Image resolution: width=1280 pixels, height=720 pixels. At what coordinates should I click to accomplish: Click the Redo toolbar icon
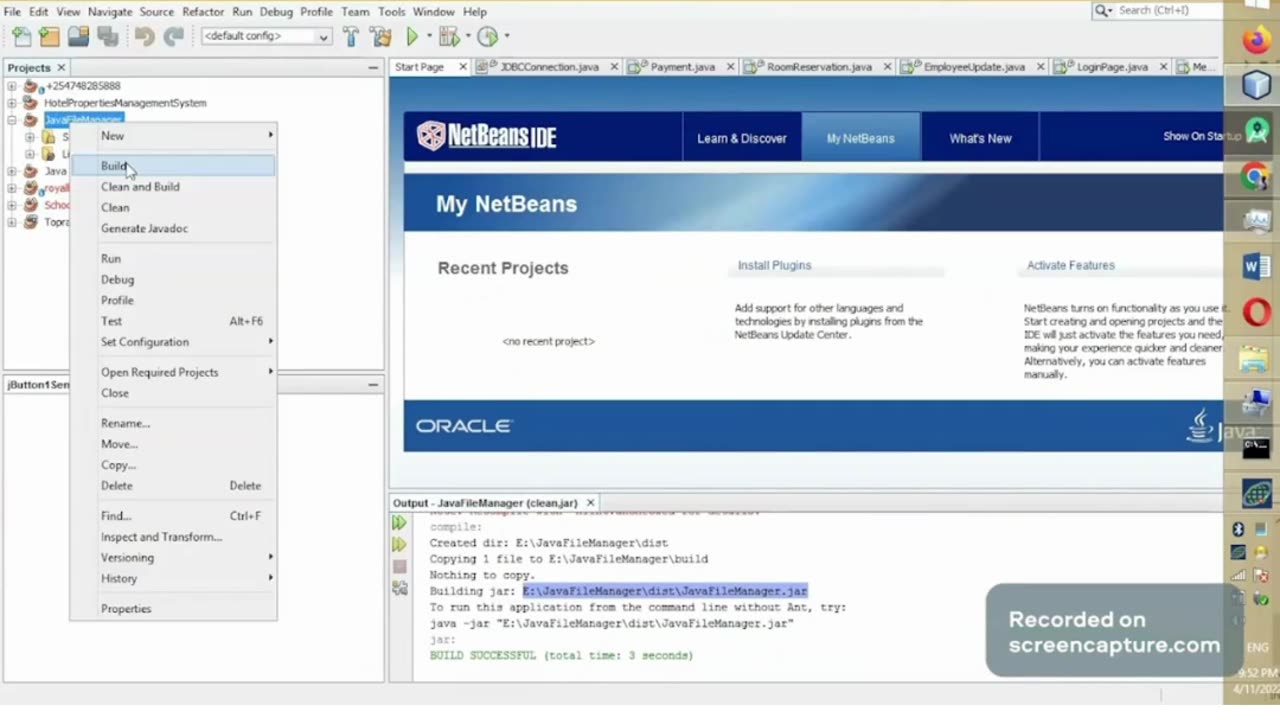click(x=173, y=37)
